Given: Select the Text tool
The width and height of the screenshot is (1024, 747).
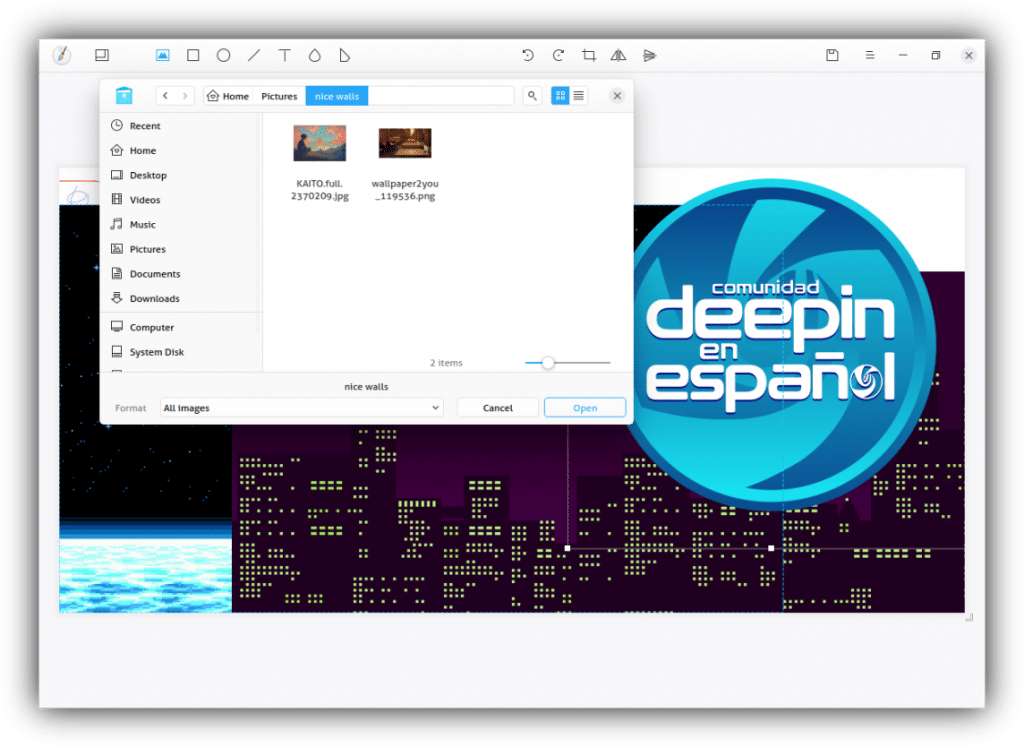Looking at the screenshot, I should tap(285, 56).
